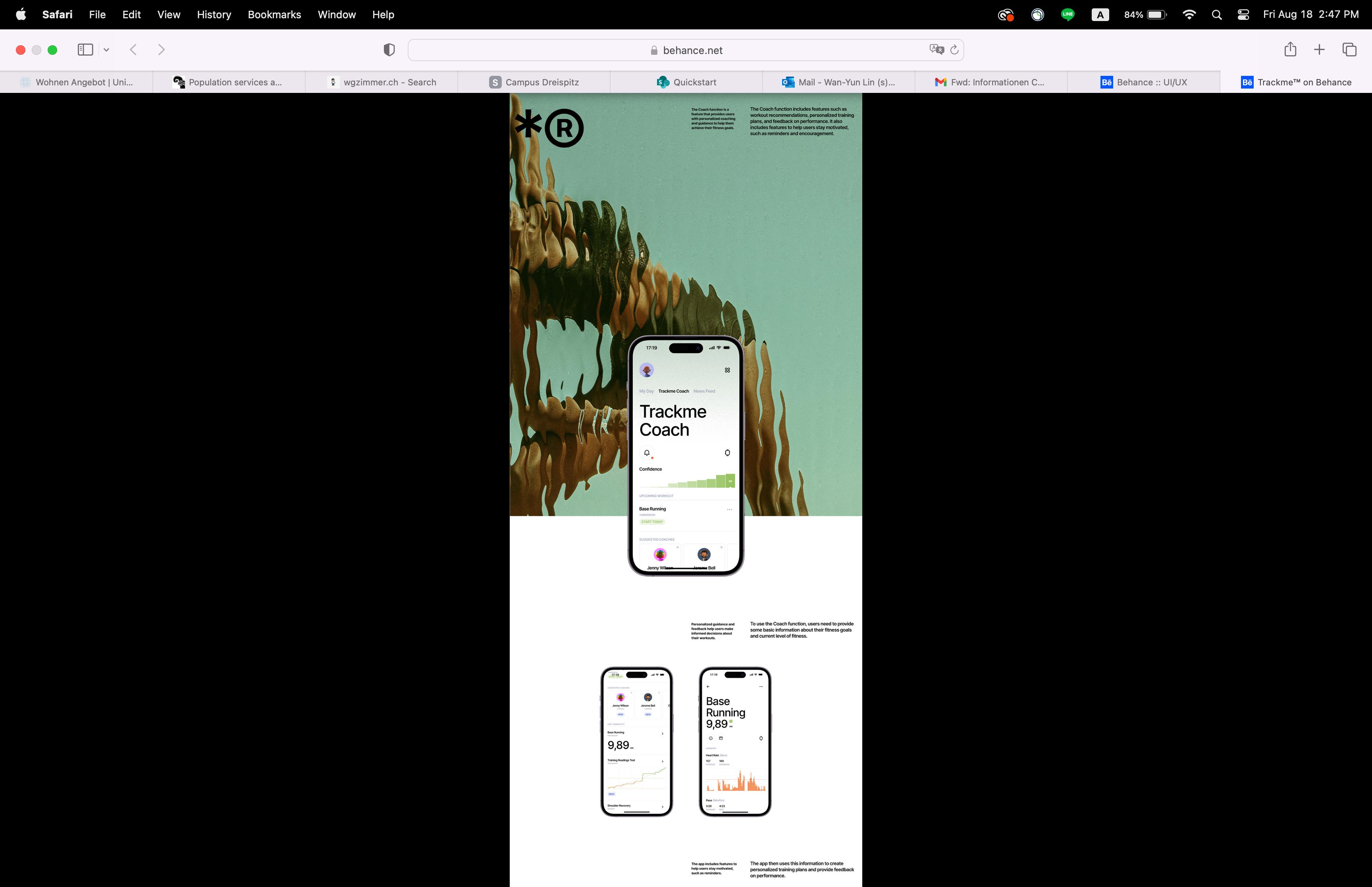
Task: Show tab overview icon
Action: click(1349, 50)
